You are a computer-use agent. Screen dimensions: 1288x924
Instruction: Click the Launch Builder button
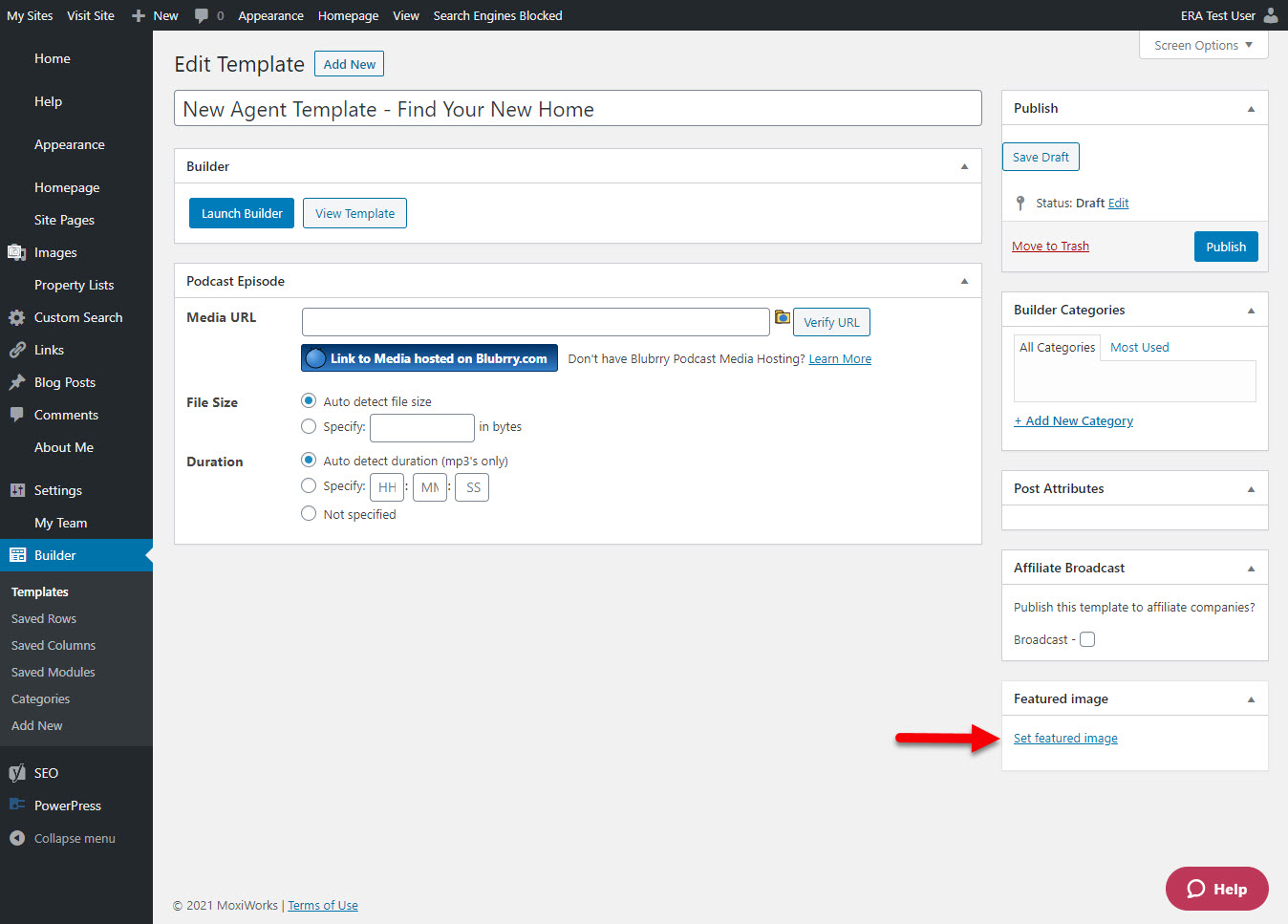click(242, 213)
